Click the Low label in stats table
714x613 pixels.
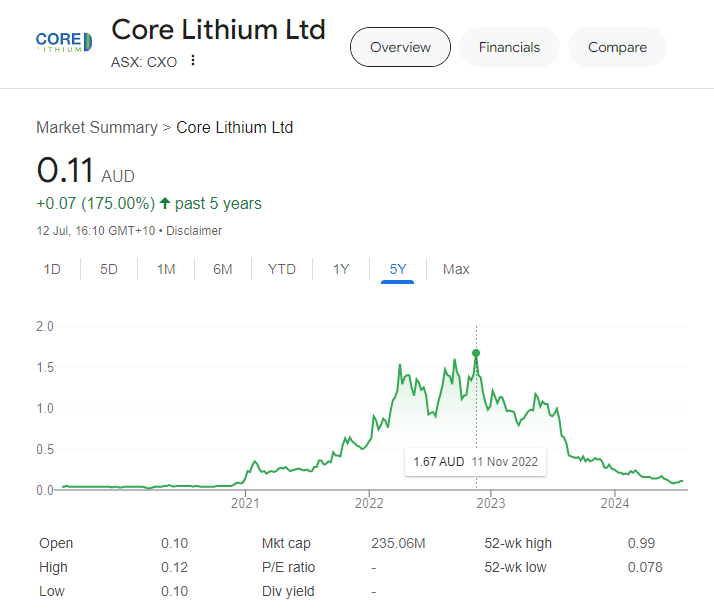click(52, 591)
